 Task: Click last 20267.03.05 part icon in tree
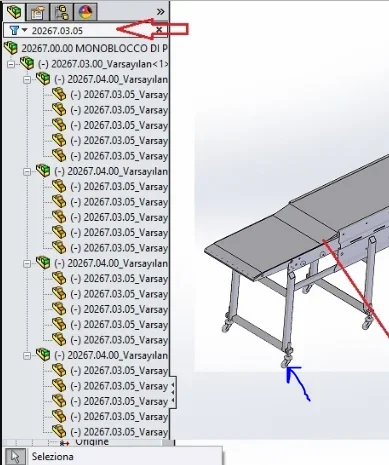tap(59, 431)
